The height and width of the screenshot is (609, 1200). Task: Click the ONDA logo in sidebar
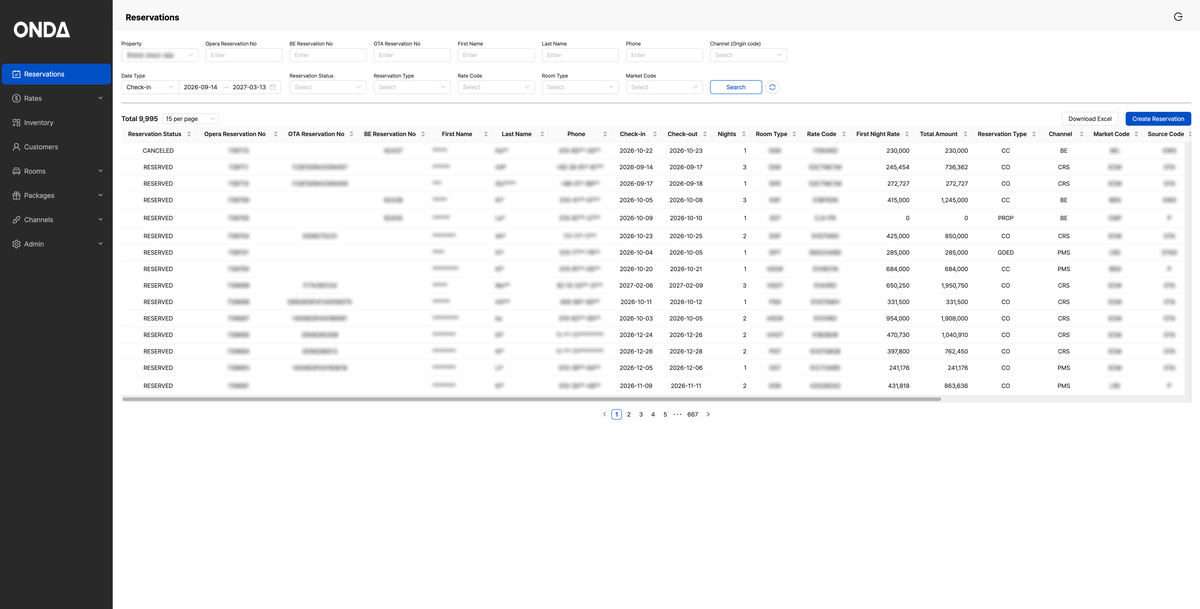coord(42,30)
